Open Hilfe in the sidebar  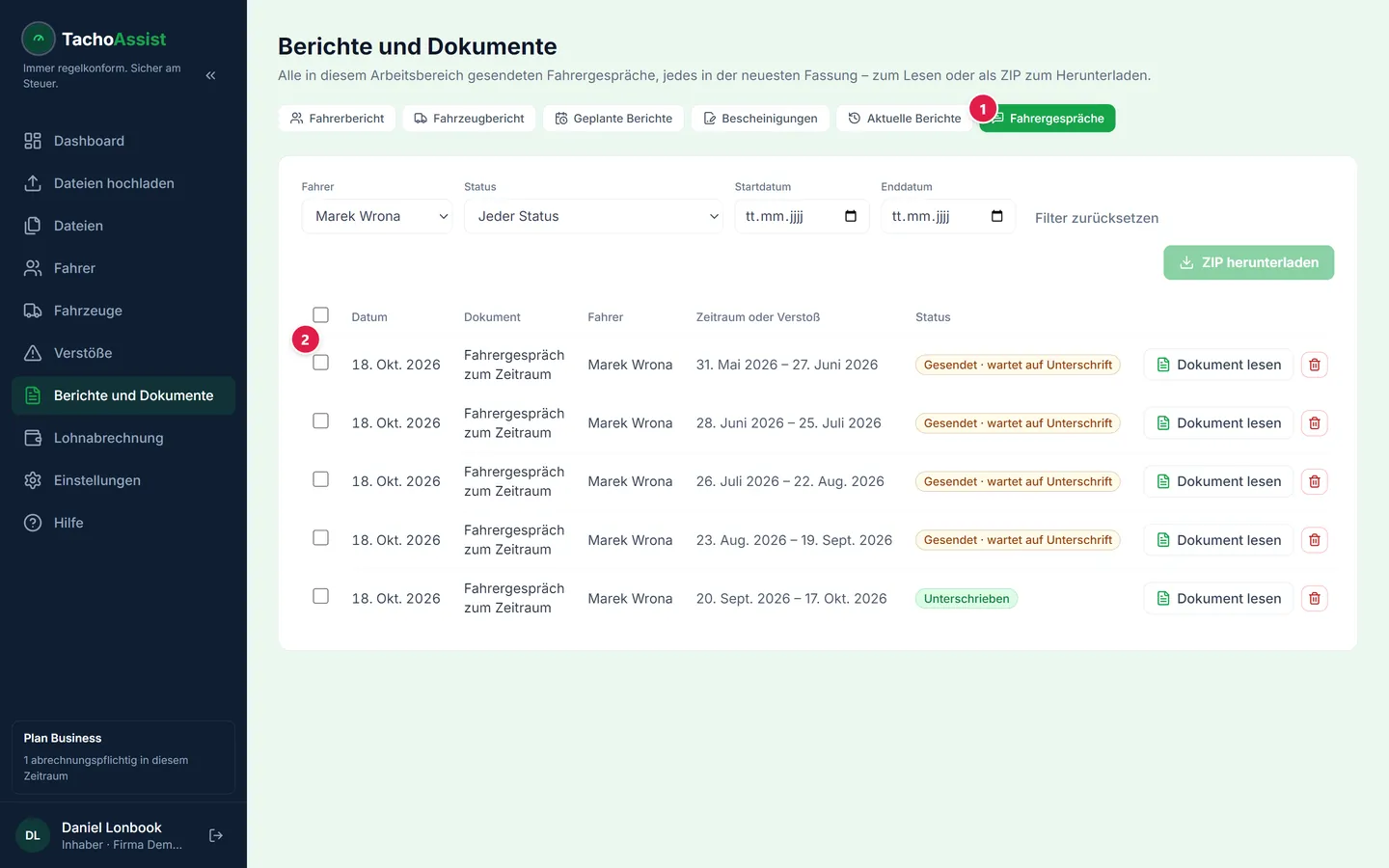pos(123,523)
